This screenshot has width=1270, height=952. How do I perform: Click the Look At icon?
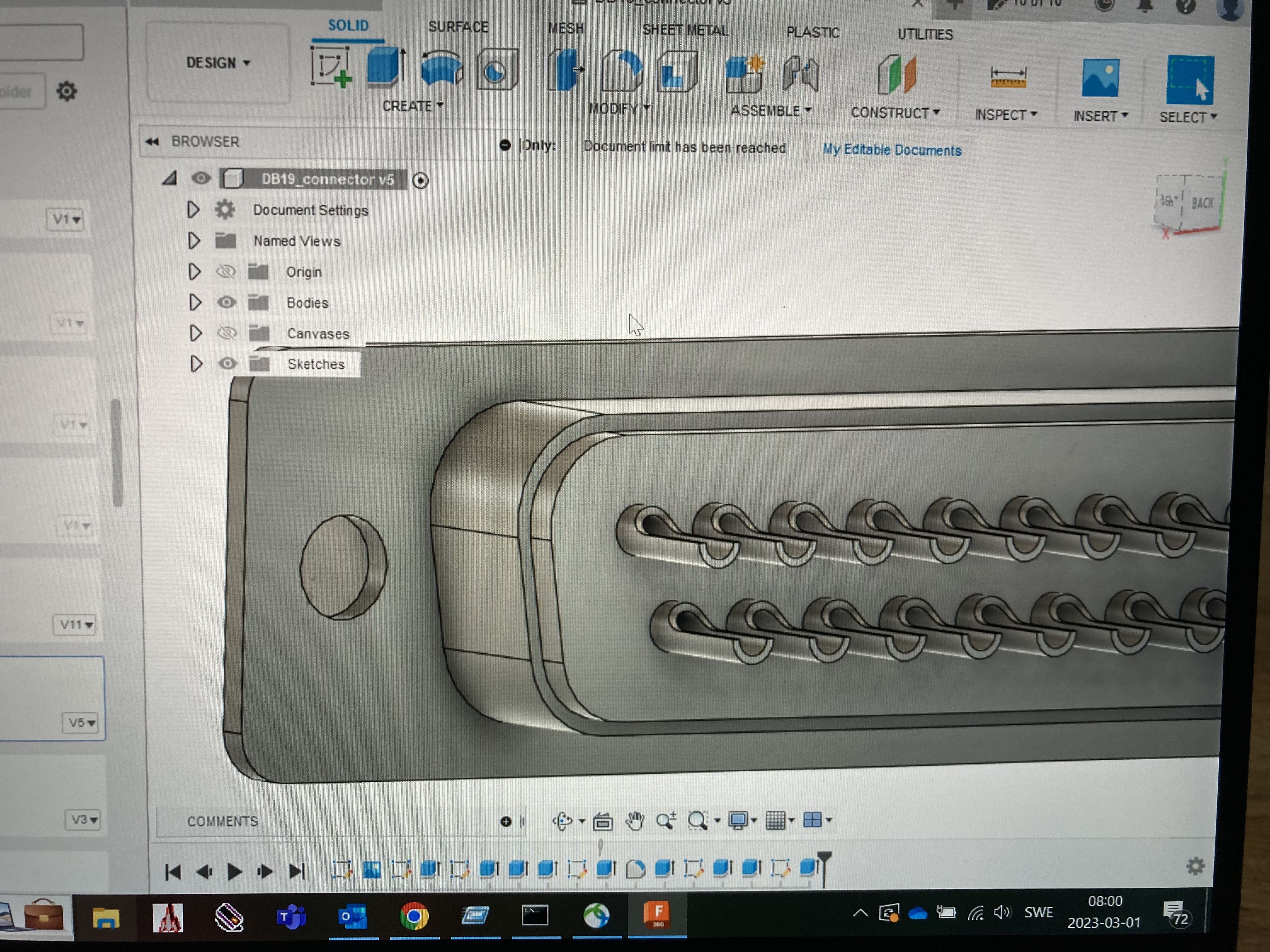click(x=602, y=821)
